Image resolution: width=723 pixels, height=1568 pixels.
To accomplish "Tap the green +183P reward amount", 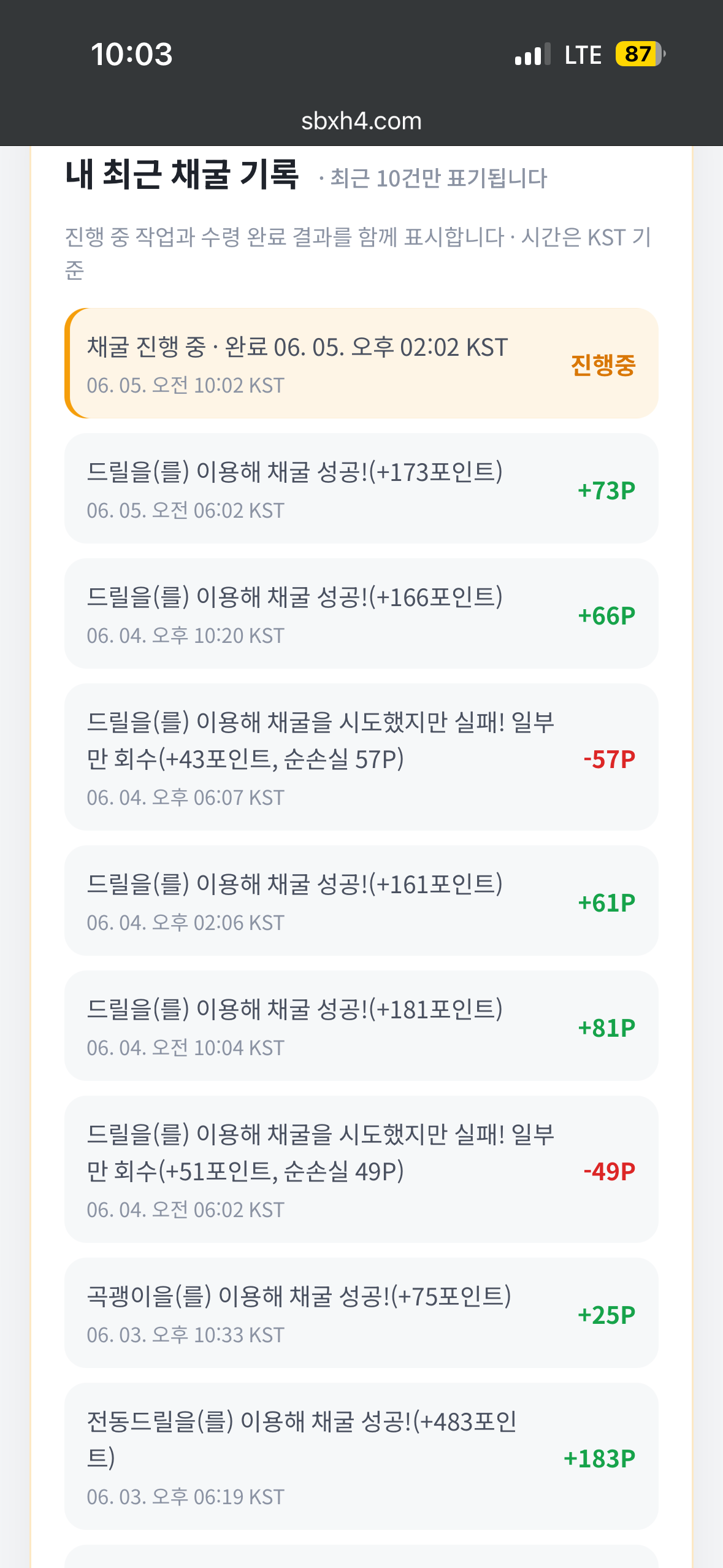I will pyautogui.click(x=599, y=1459).
